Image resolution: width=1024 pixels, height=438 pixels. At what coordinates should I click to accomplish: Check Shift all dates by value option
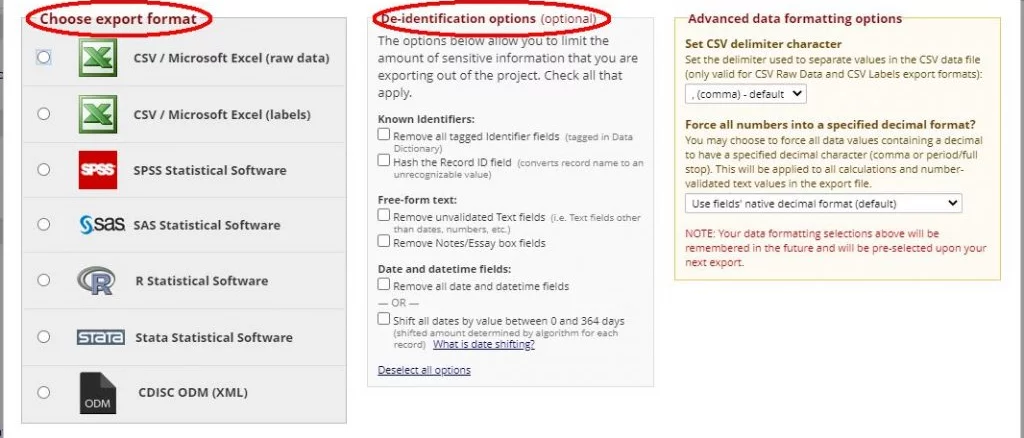point(383,319)
